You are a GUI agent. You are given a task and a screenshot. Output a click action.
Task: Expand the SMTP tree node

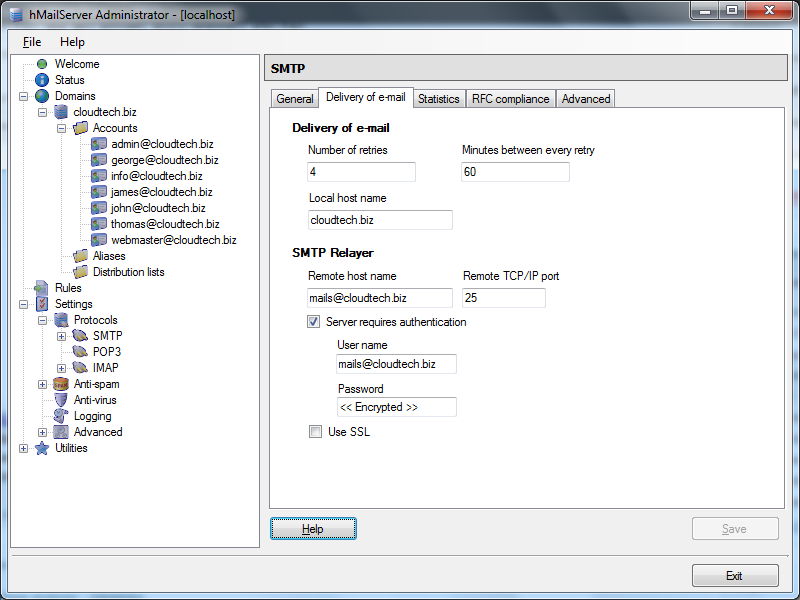click(x=61, y=336)
